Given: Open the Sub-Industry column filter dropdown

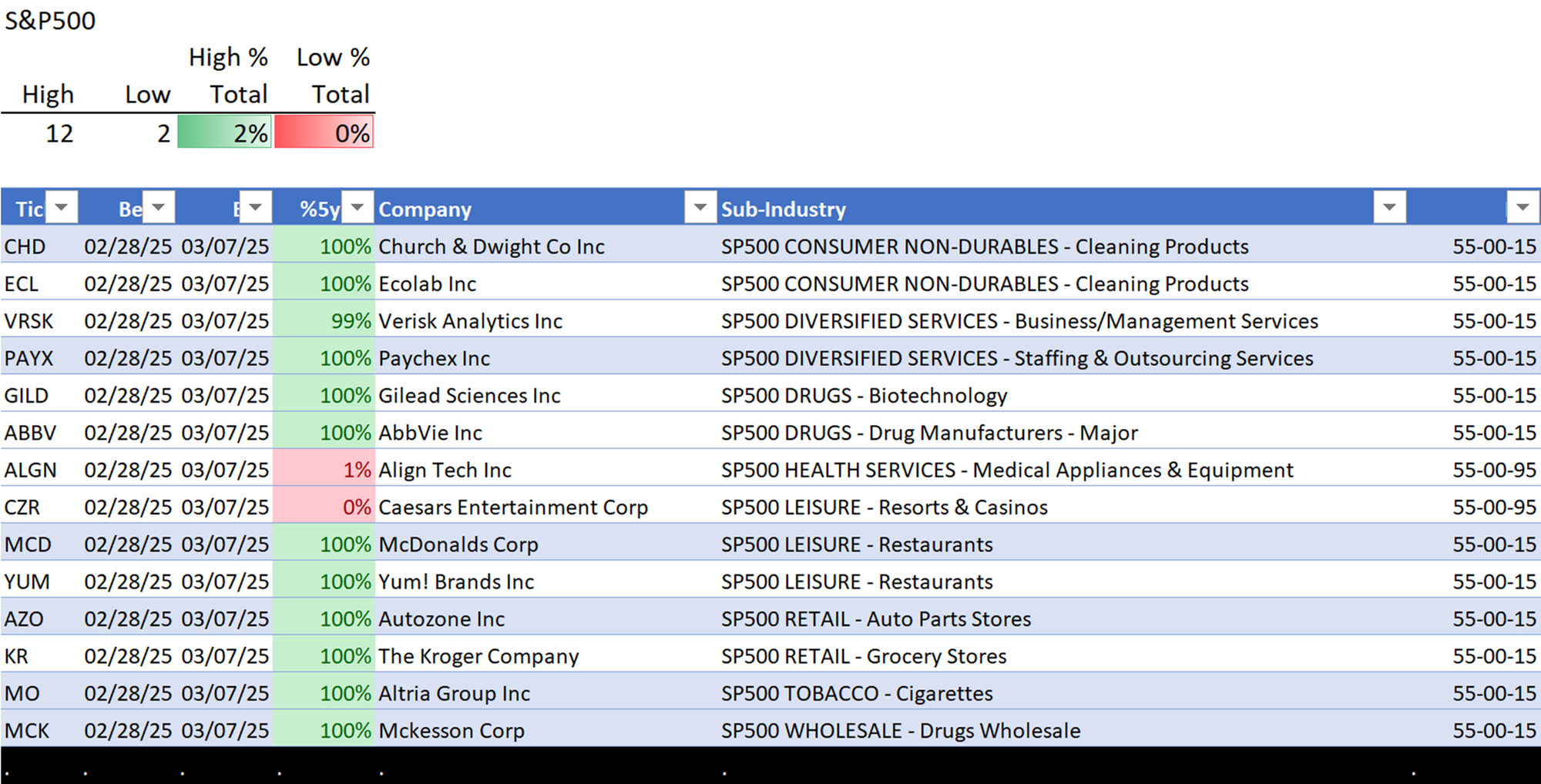Looking at the screenshot, I should click(1390, 207).
